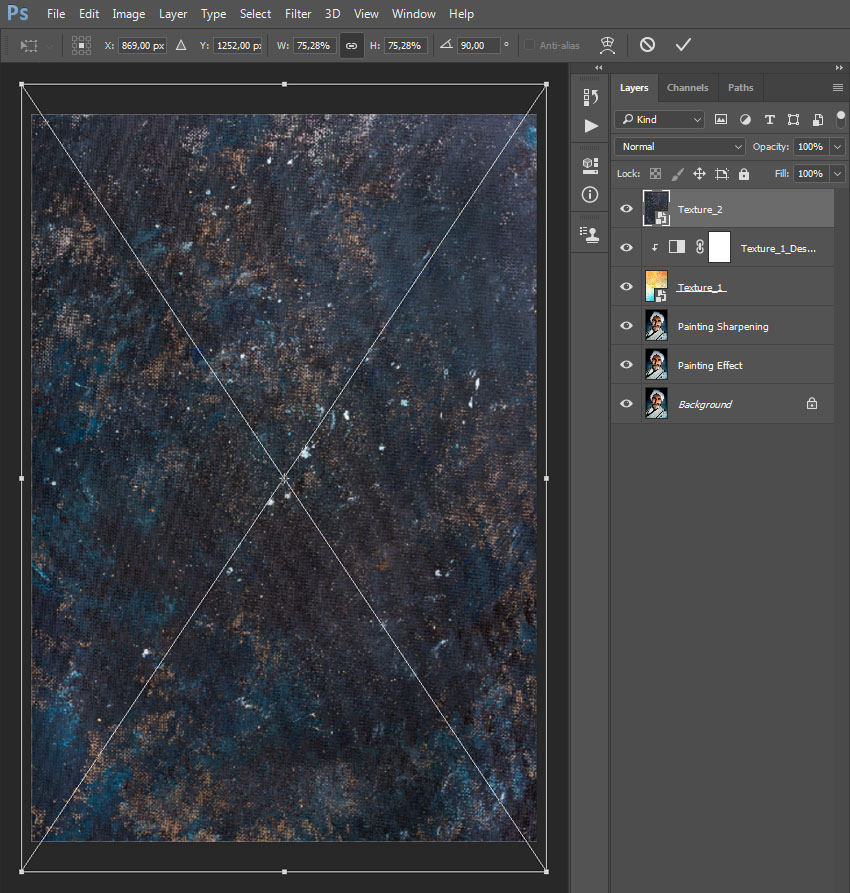Cancel the transform in the options bar
The image size is (850, 893).
coord(648,45)
